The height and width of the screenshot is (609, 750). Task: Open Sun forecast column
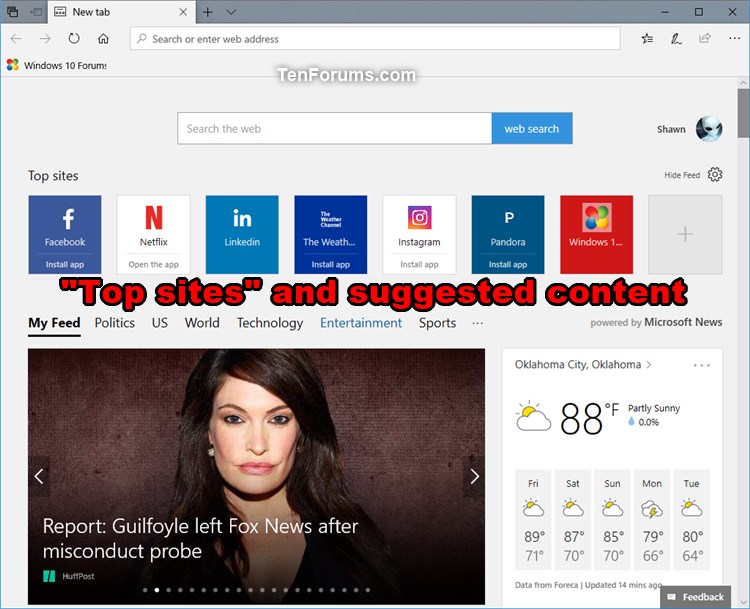(x=613, y=520)
